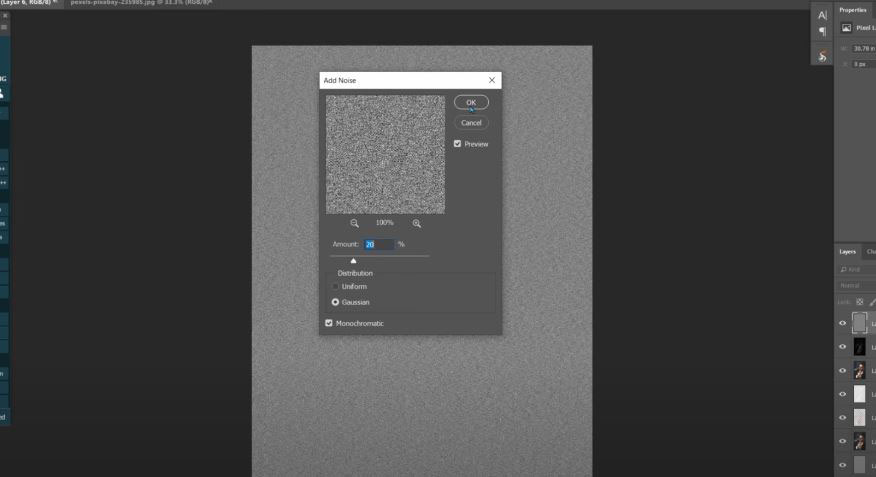This screenshot has height=477, width=876.
Task: Click the Amount percentage input field
Action: 379,244
